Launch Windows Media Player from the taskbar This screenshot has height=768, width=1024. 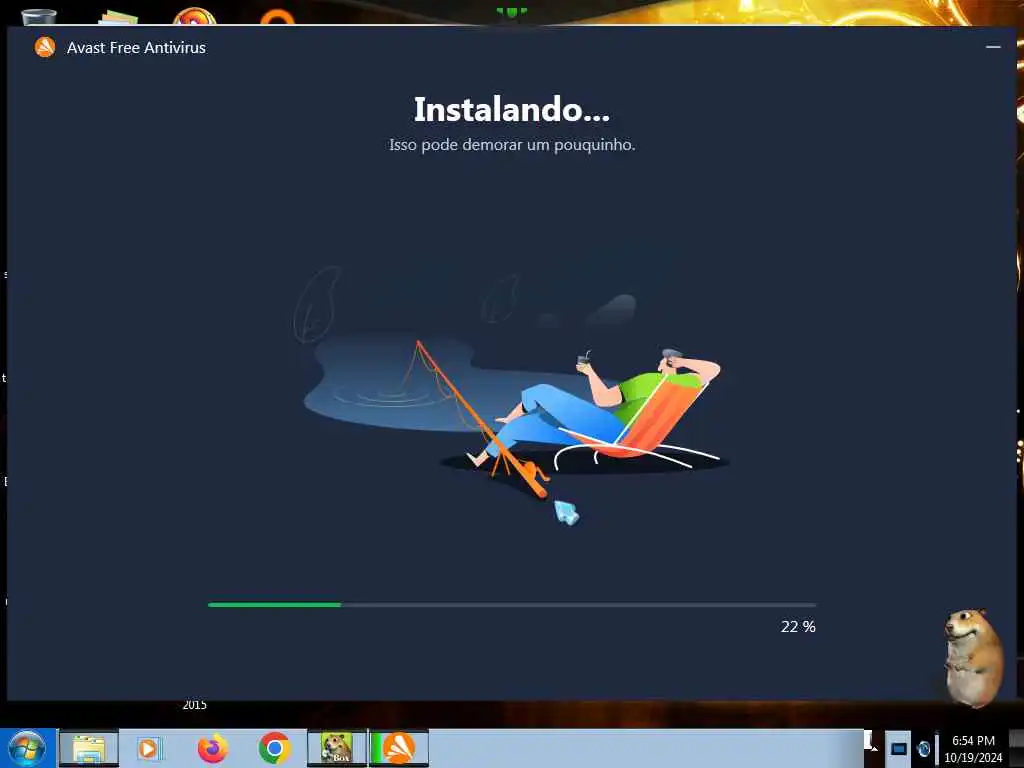148,748
